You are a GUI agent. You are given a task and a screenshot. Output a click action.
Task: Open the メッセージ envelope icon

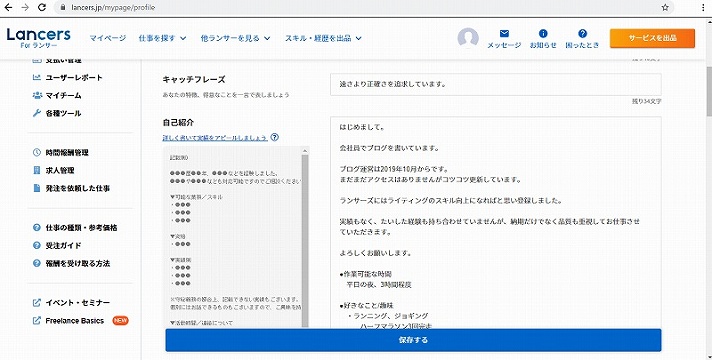pyautogui.click(x=504, y=34)
